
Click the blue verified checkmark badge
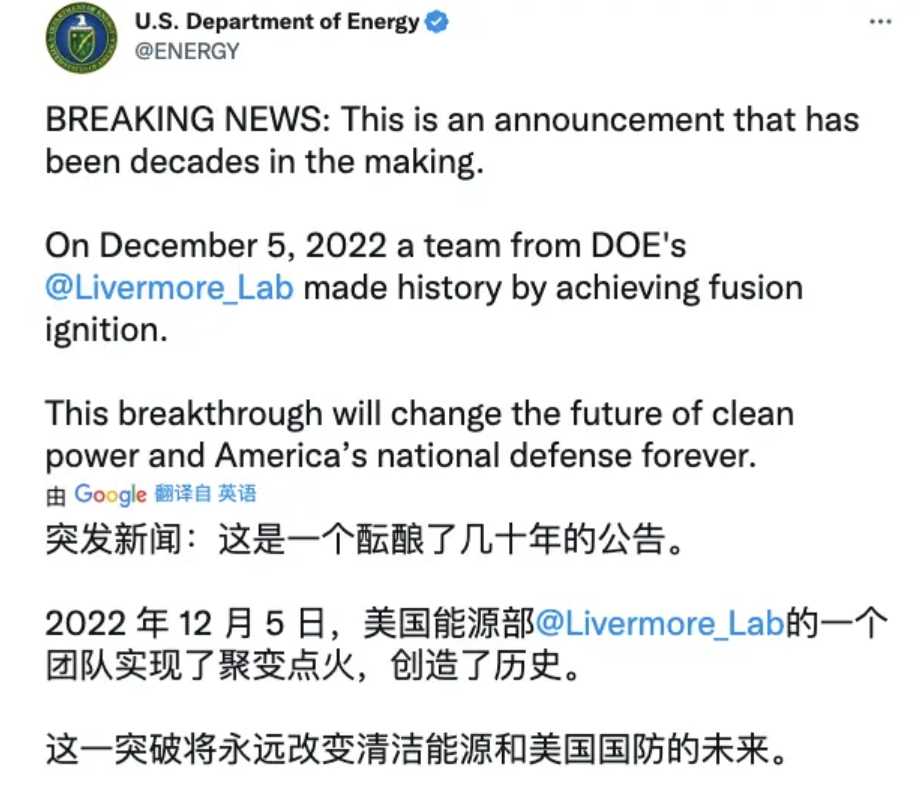[x=438, y=22]
